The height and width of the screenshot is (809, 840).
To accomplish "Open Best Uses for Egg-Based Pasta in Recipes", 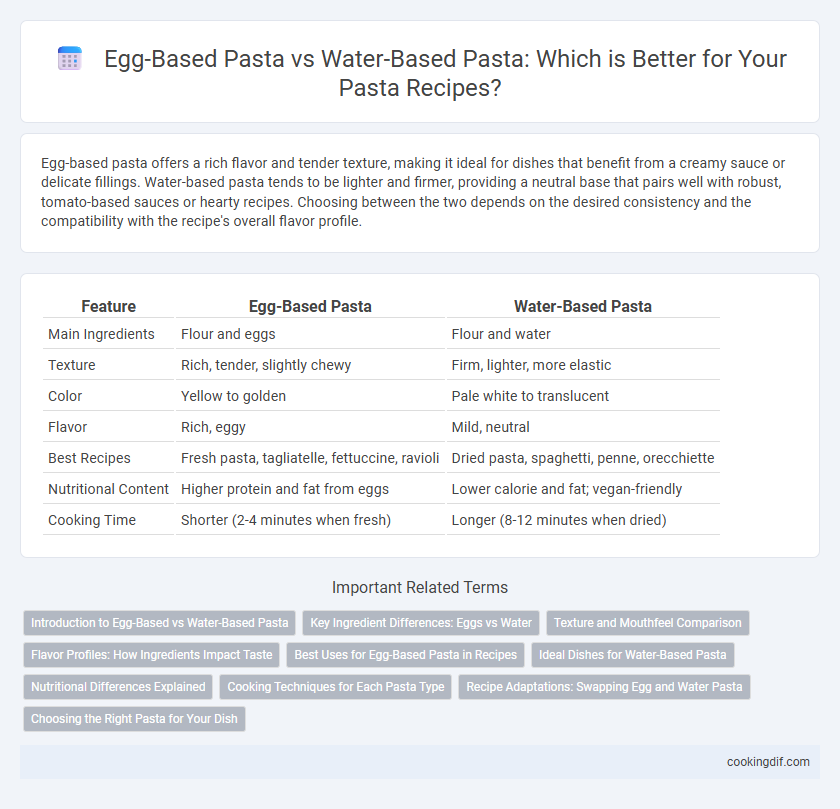I will 406,655.
